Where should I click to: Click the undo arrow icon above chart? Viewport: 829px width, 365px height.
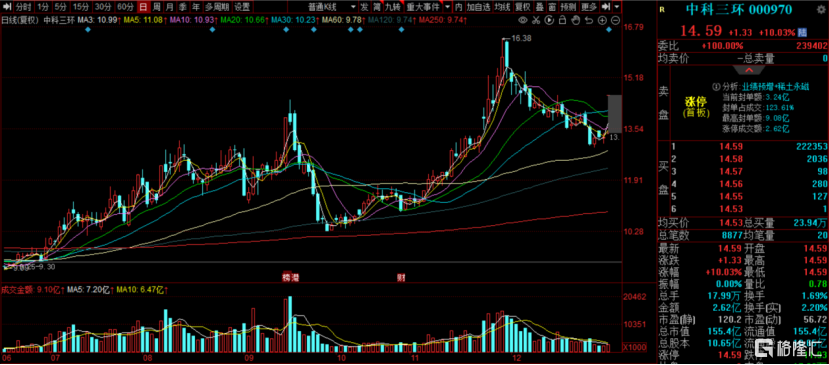[589, 20]
